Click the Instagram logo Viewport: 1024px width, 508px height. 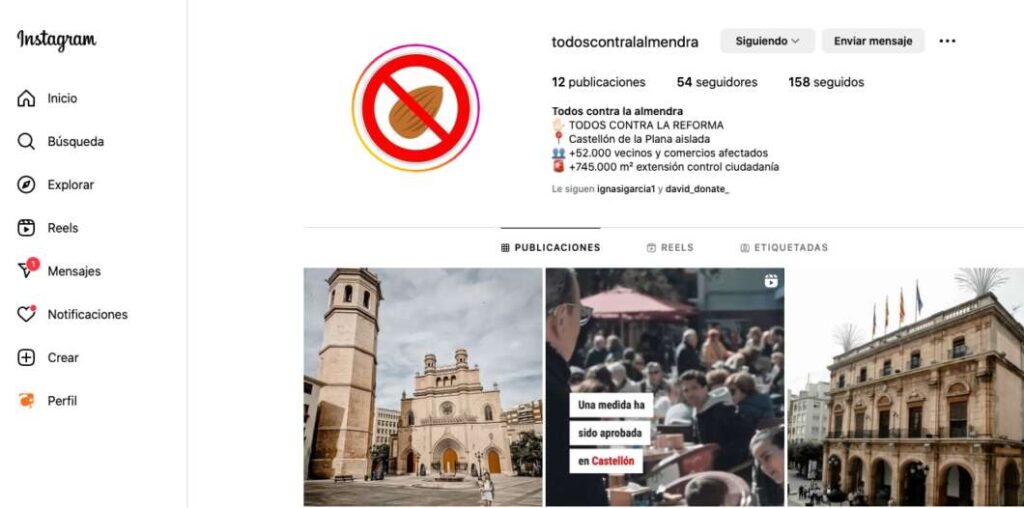coord(56,40)
